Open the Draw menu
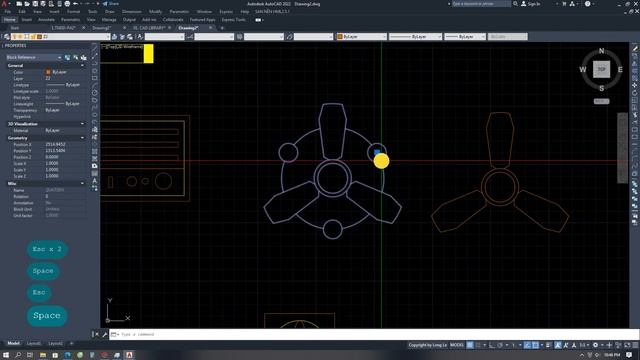This screenshot has width=640, height=360. [110, 11]
